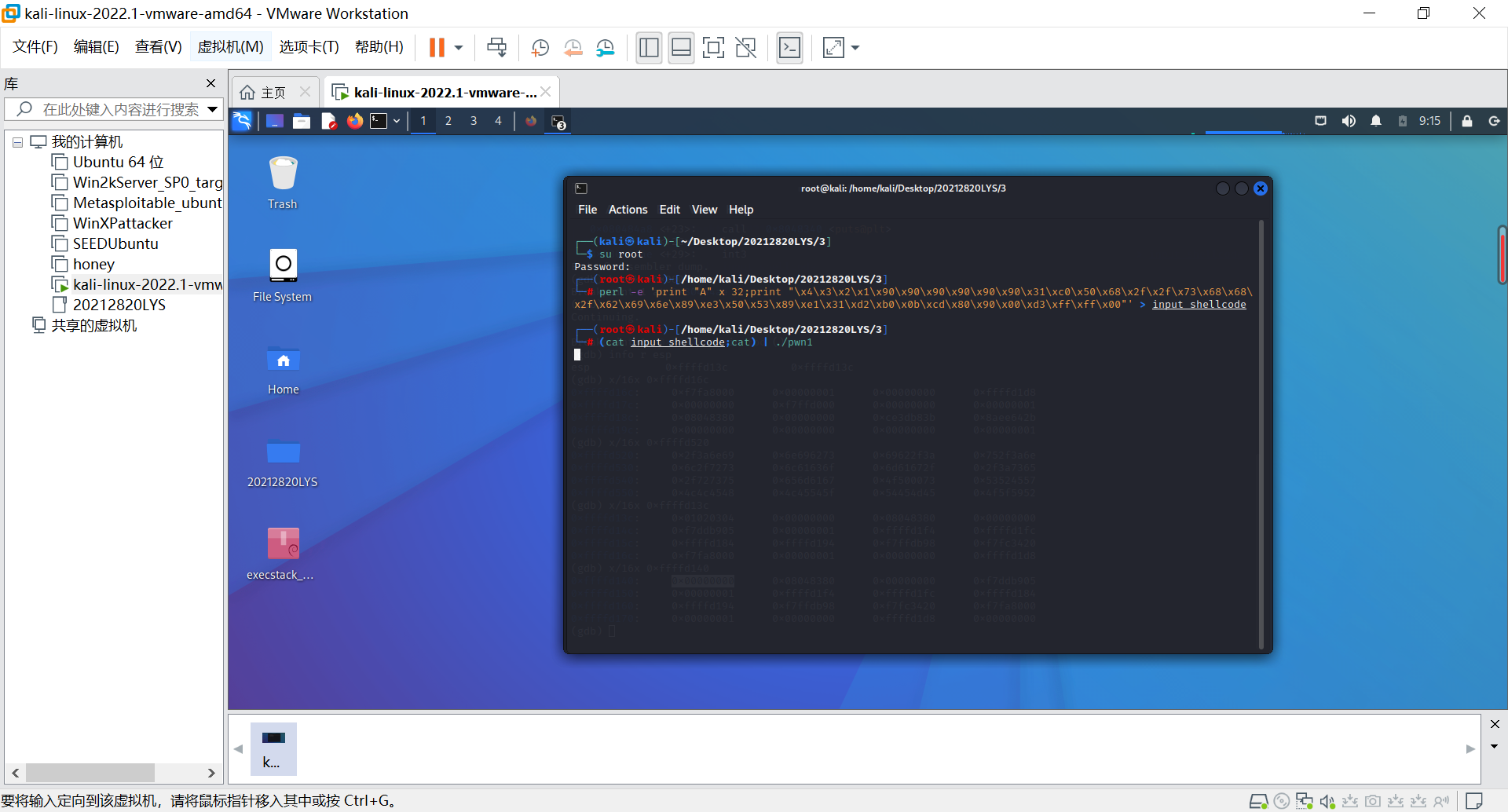Select SEEDUbuntu in the library

(x=104, y=243)
